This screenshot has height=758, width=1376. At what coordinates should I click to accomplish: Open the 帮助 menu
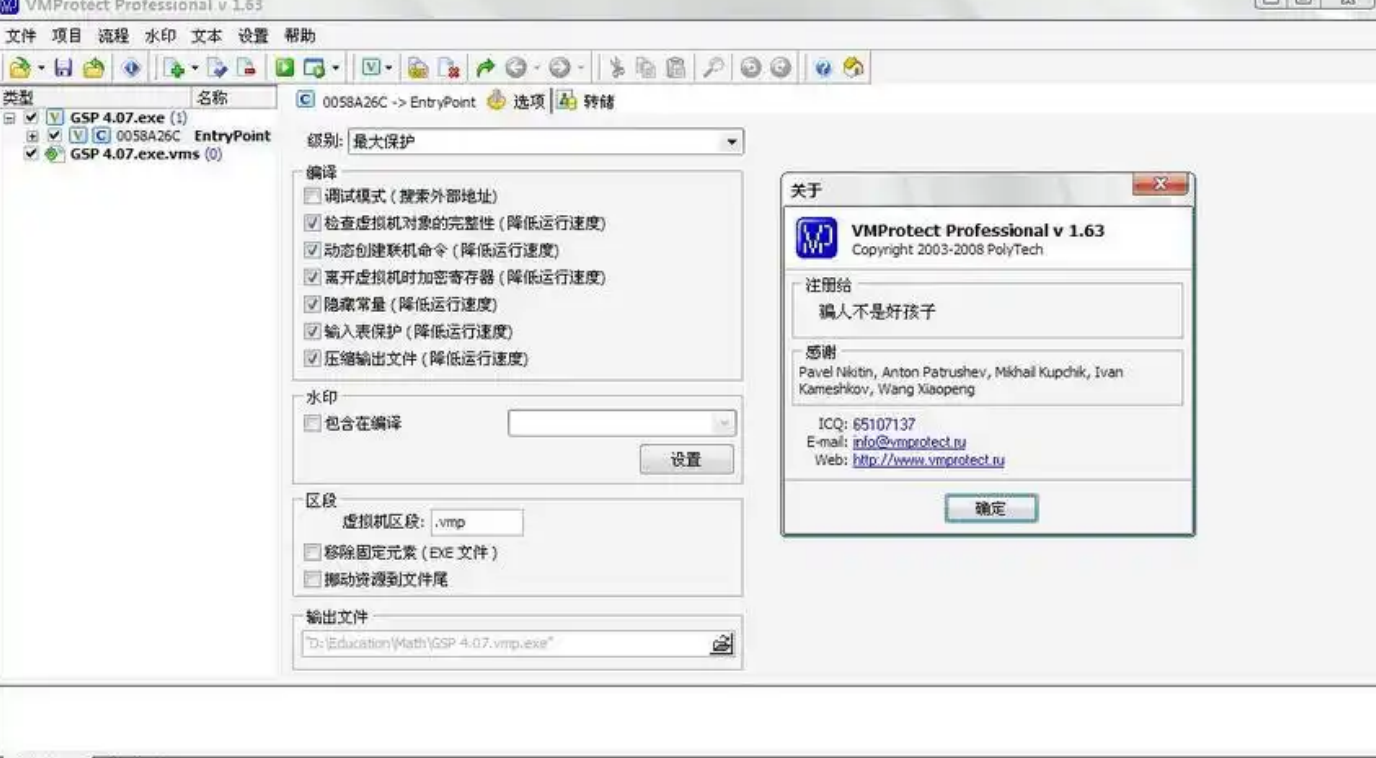299,36
